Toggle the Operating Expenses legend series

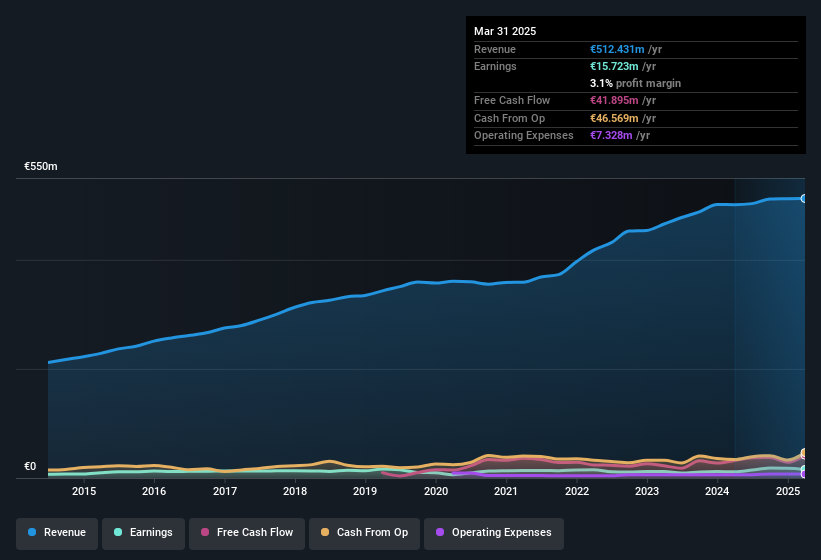click(x=494, y=533)
